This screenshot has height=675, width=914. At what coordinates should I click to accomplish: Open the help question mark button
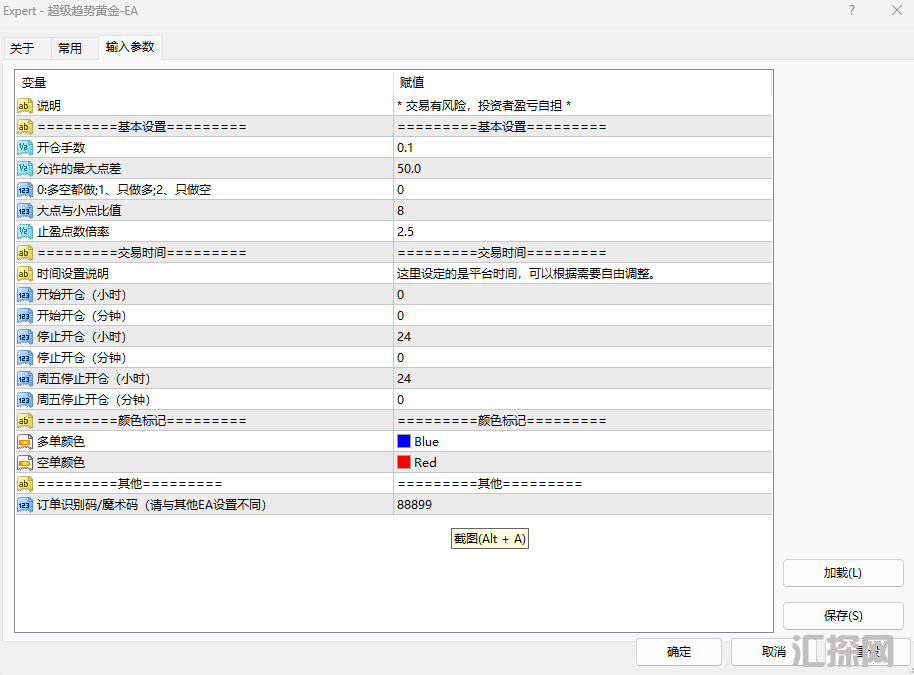(x=852, y=11)
